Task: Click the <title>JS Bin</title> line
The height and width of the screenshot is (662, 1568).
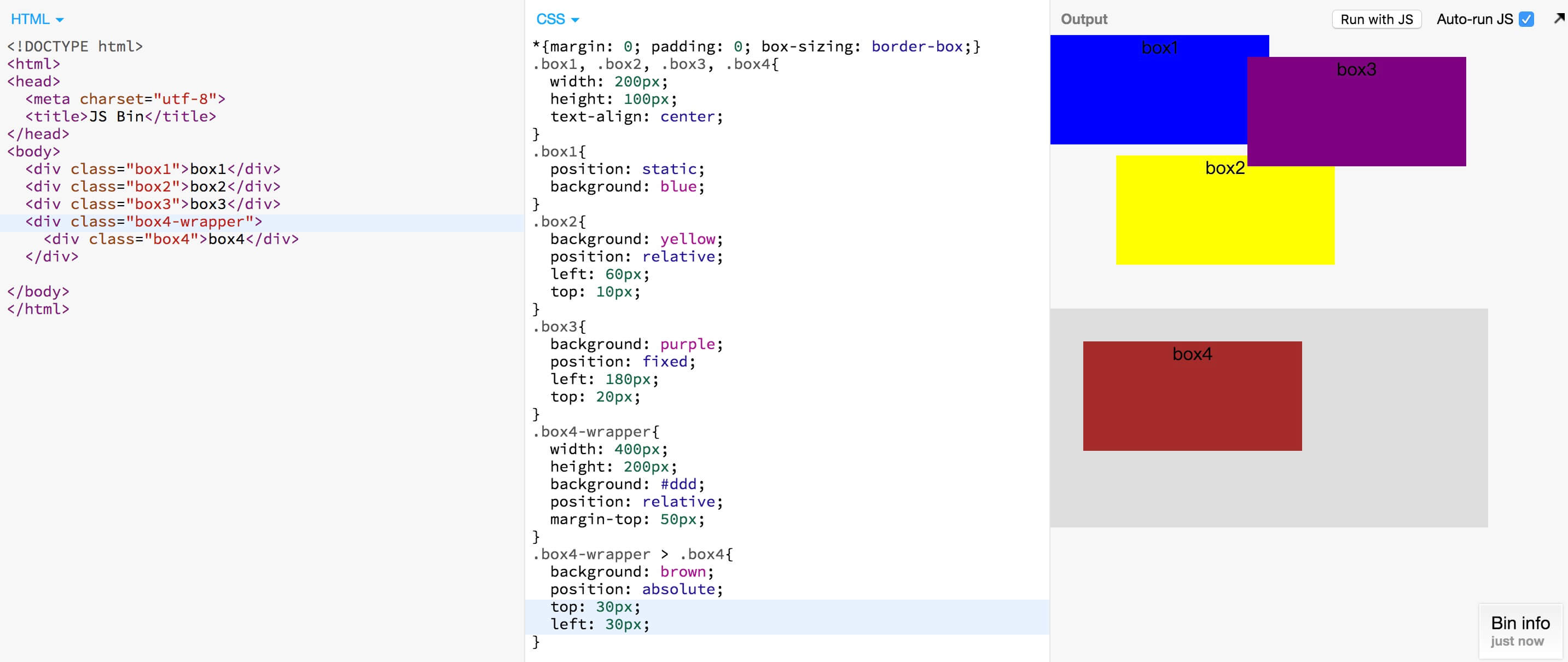Action: 120,116
